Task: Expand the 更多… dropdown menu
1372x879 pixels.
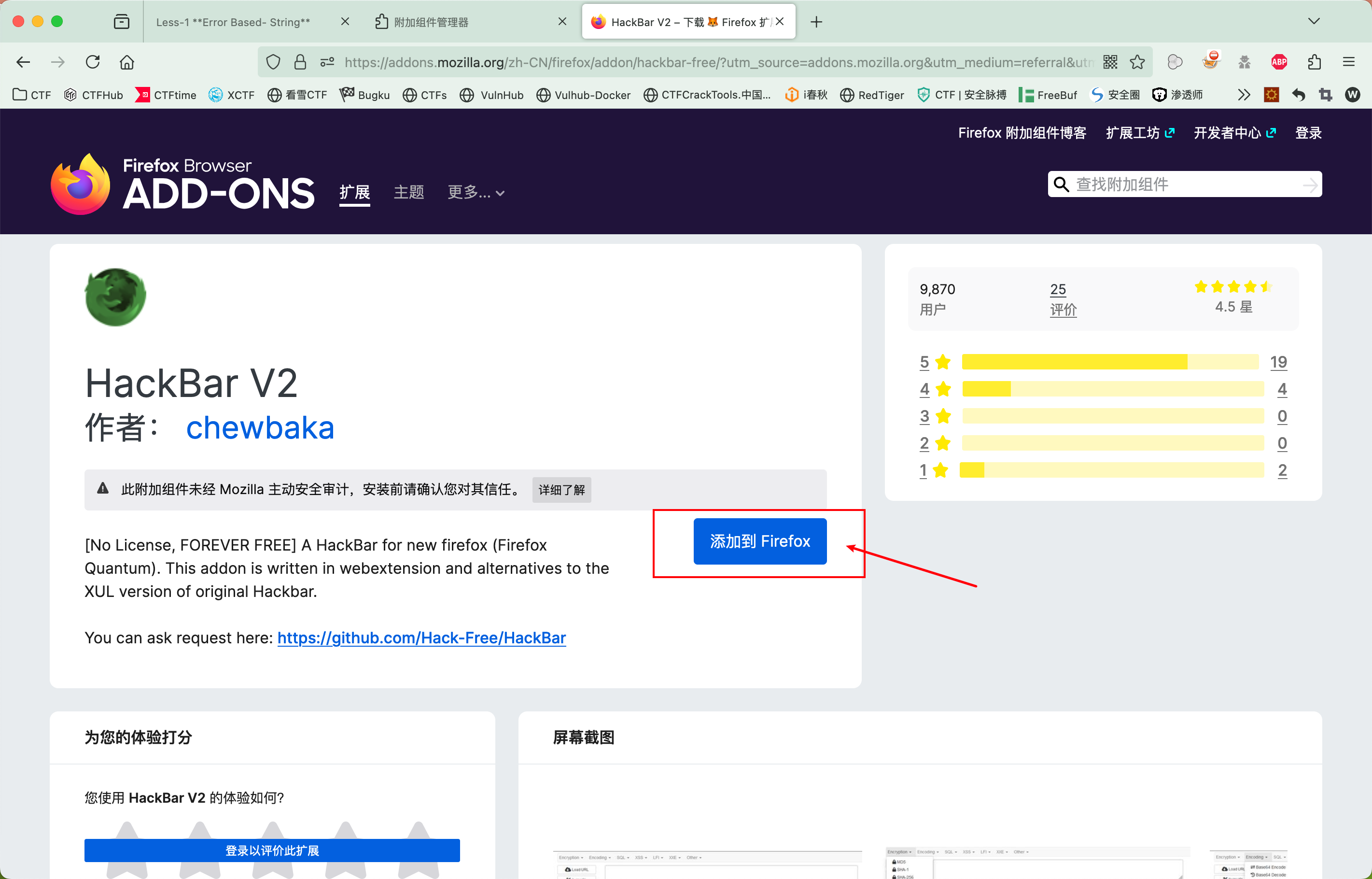Action: point(476,192)
